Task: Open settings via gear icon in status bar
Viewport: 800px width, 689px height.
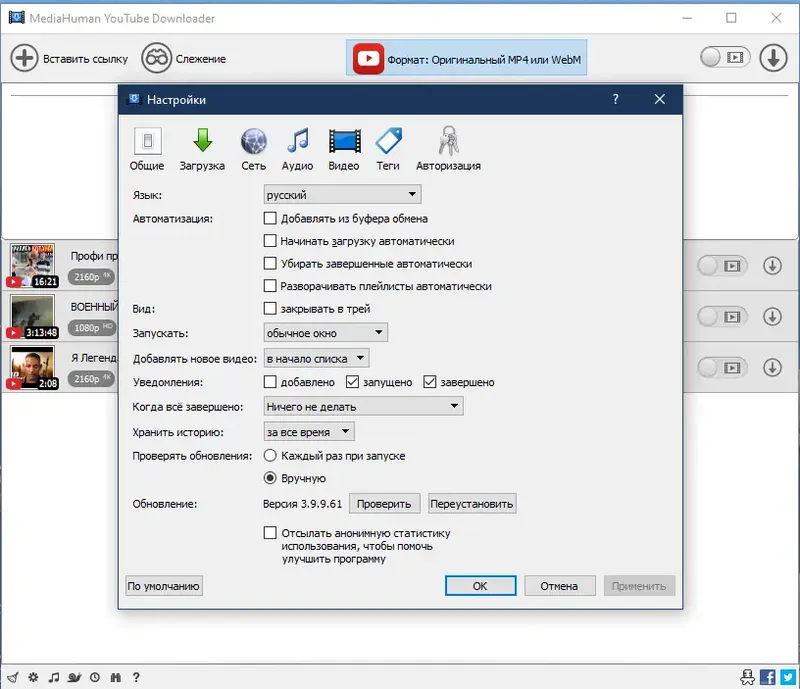Action: 33,677
